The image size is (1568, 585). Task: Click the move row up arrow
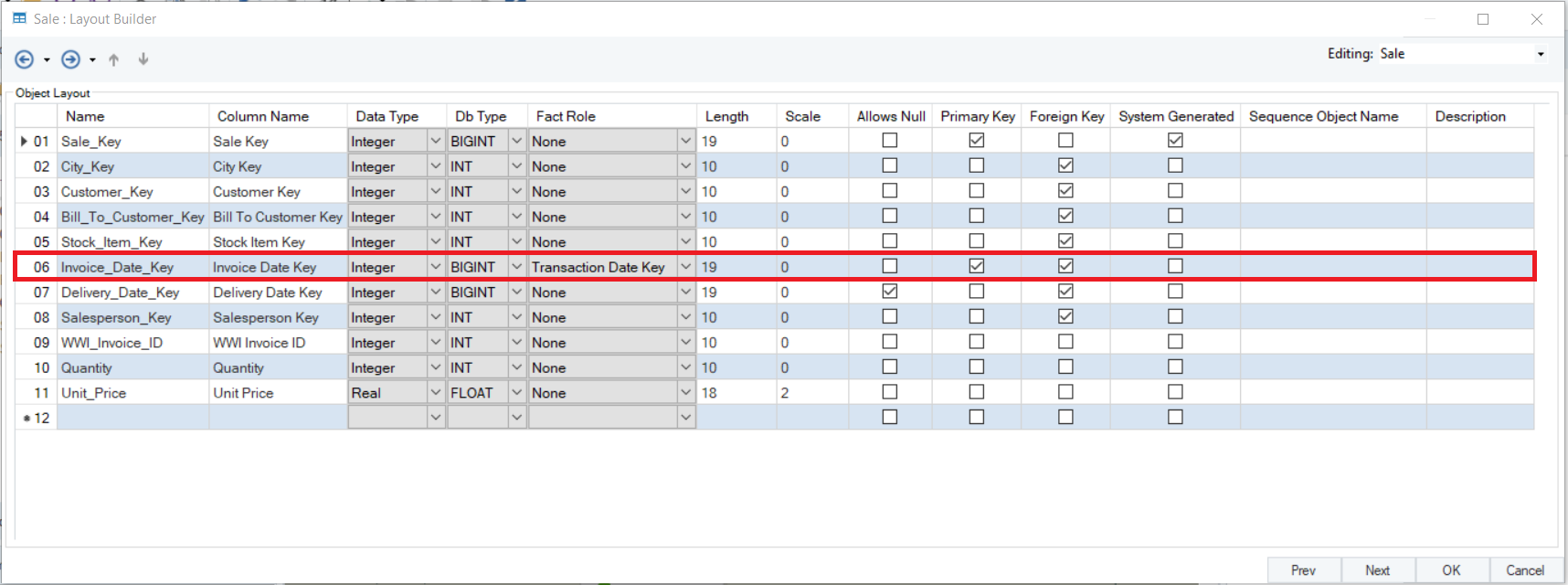tap(113, 59)
